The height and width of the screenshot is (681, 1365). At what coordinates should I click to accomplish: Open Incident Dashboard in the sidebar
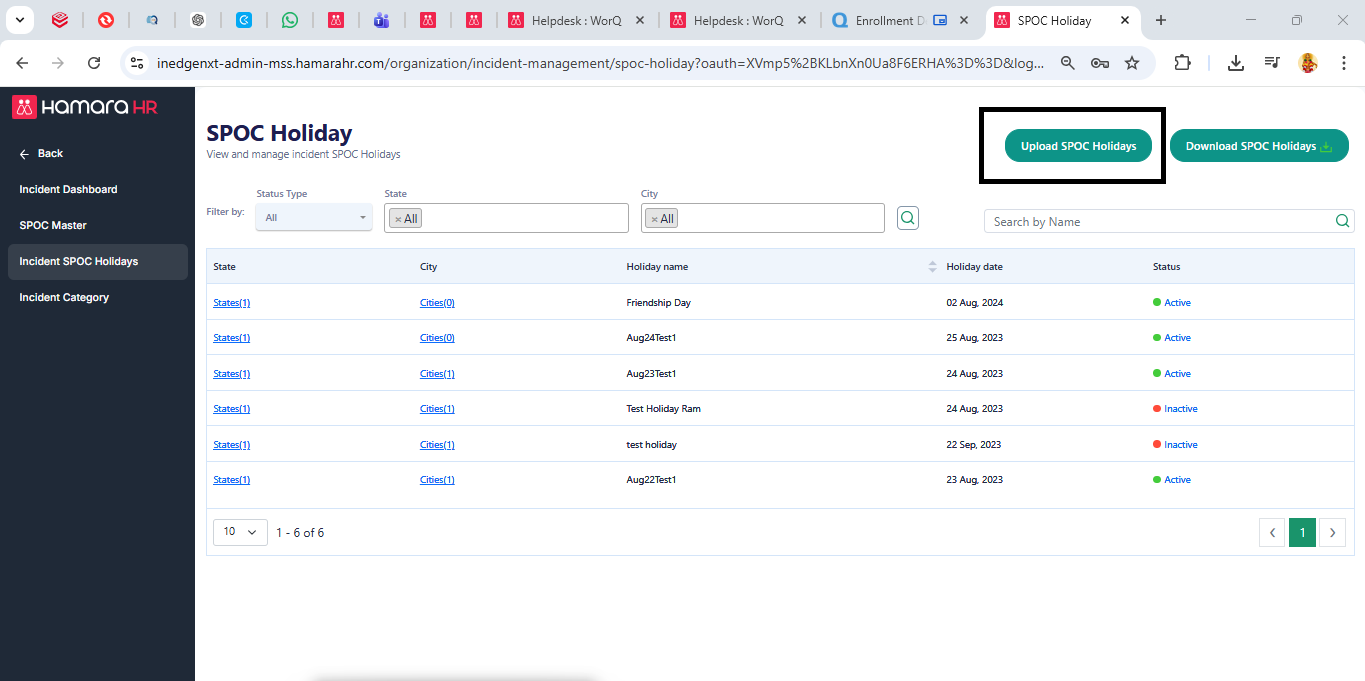[x=68, y=189]
